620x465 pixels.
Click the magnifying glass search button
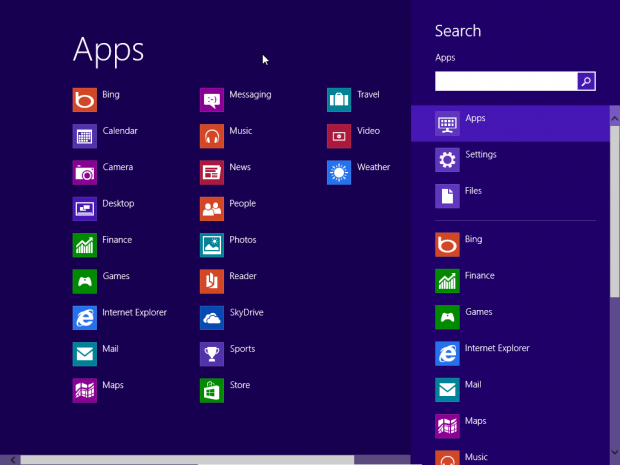(586, 81)
